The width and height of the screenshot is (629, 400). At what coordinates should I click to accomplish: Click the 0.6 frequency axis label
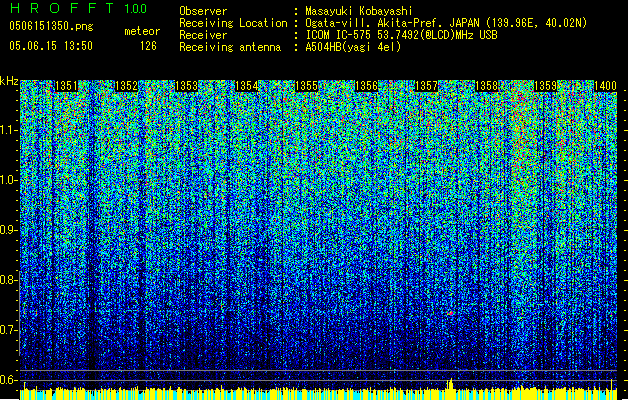coord(9,380)
